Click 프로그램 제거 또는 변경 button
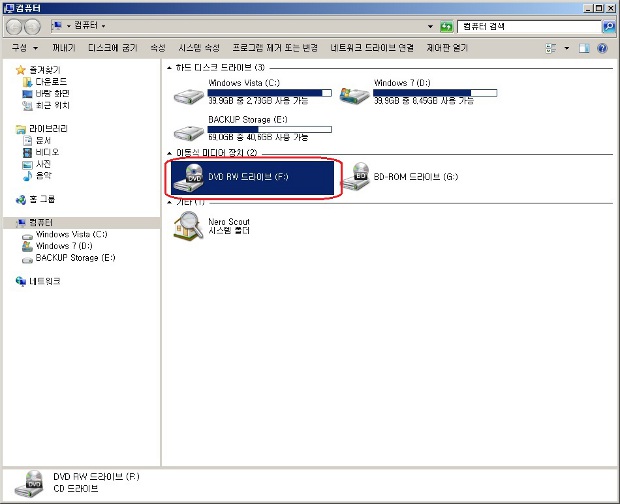The image size is (620, 504). coord(275,47)
